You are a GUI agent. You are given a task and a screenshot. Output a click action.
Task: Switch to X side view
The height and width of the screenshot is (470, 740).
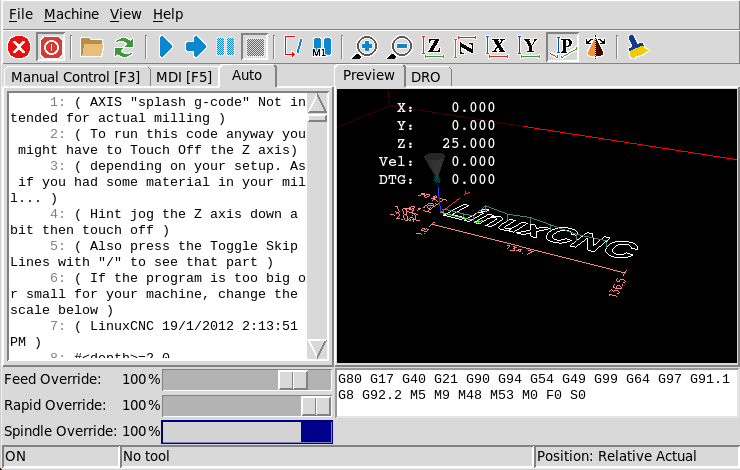(497, 47)
